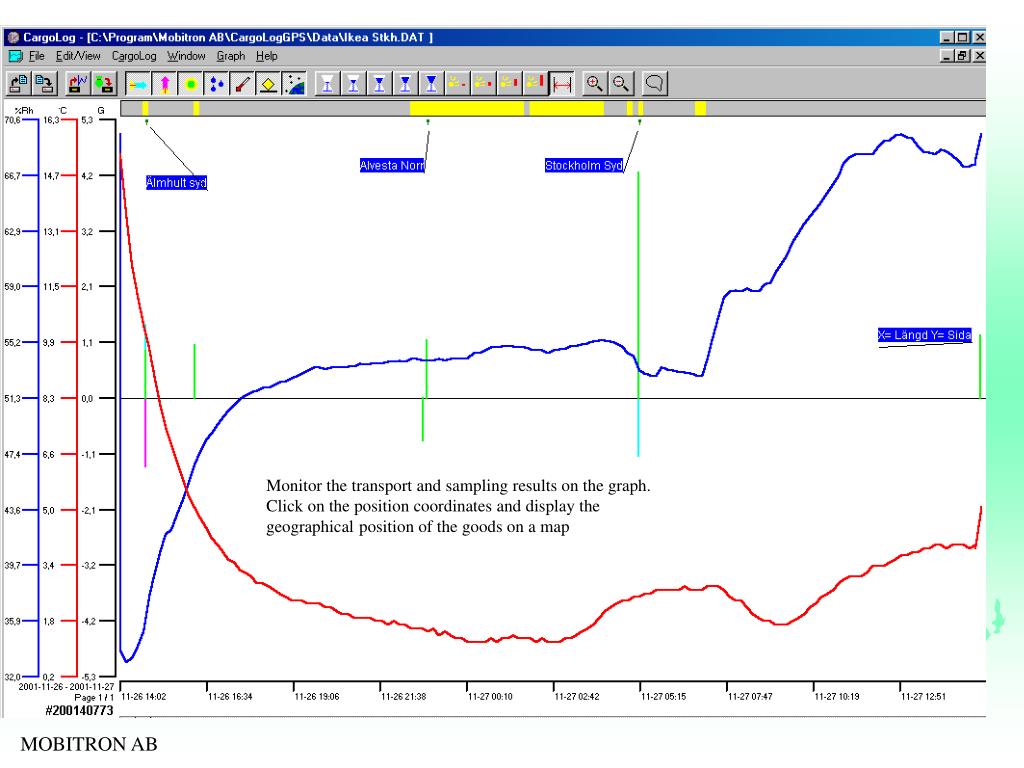This screenshot has height=768, width=1024.
Task: Click the Älmhult syd position label
Action: pos(176,183)
